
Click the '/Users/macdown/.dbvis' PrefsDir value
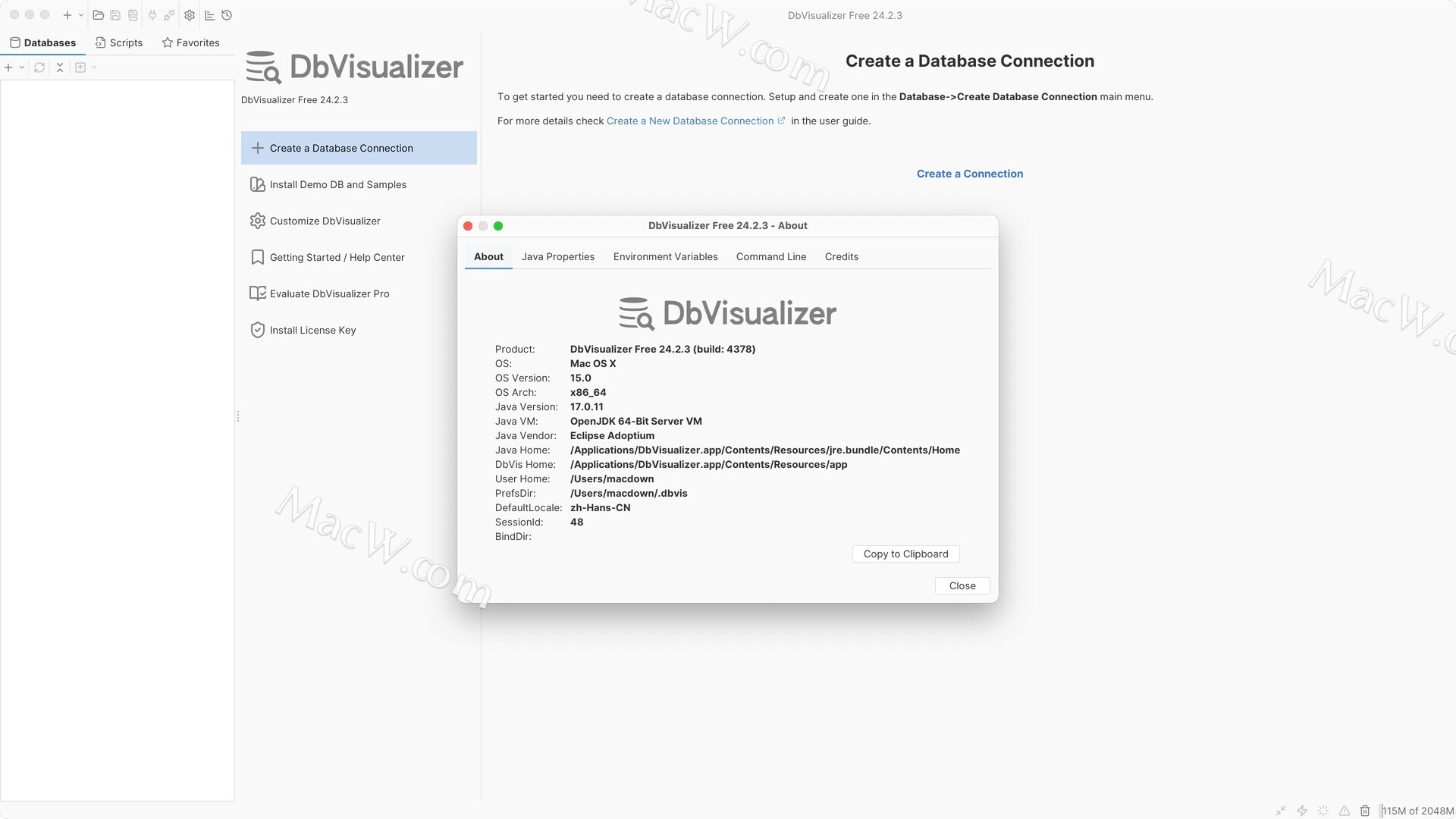(x=629, y=493)
